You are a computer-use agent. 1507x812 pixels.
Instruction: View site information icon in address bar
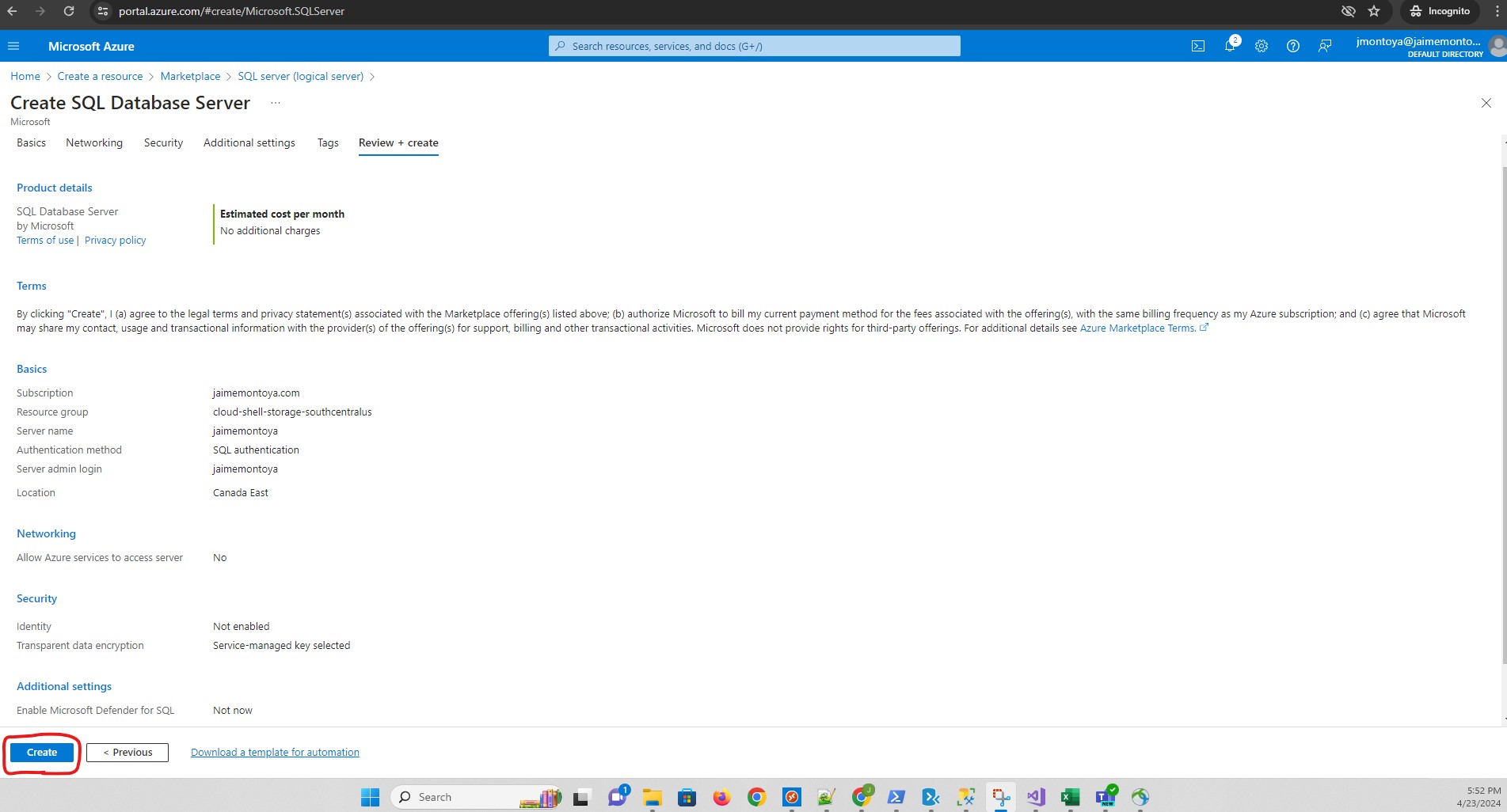click(102, 11)
